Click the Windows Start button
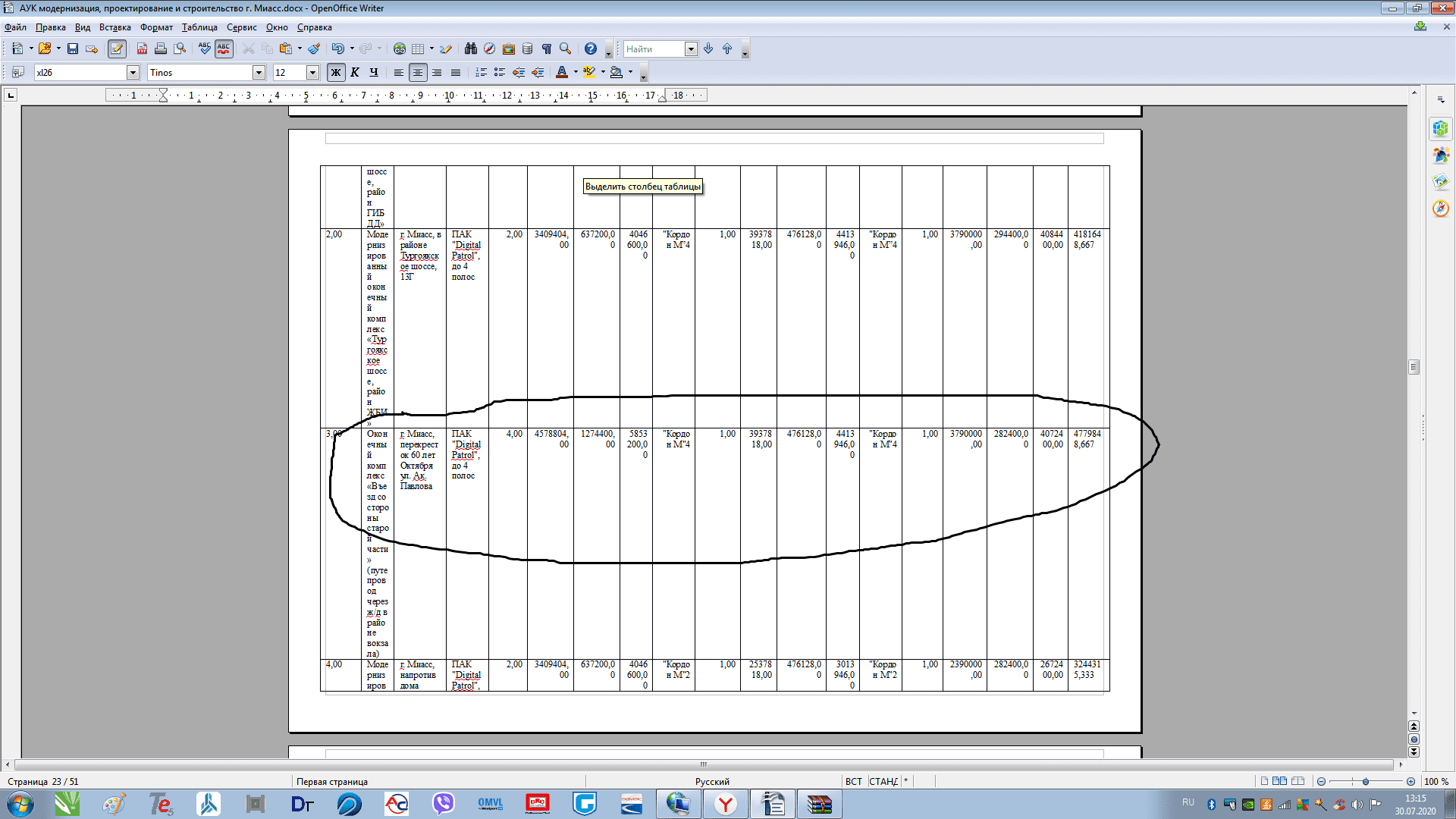The width and height of the screenshot is (1456, 819). click(x=20, y=804)
